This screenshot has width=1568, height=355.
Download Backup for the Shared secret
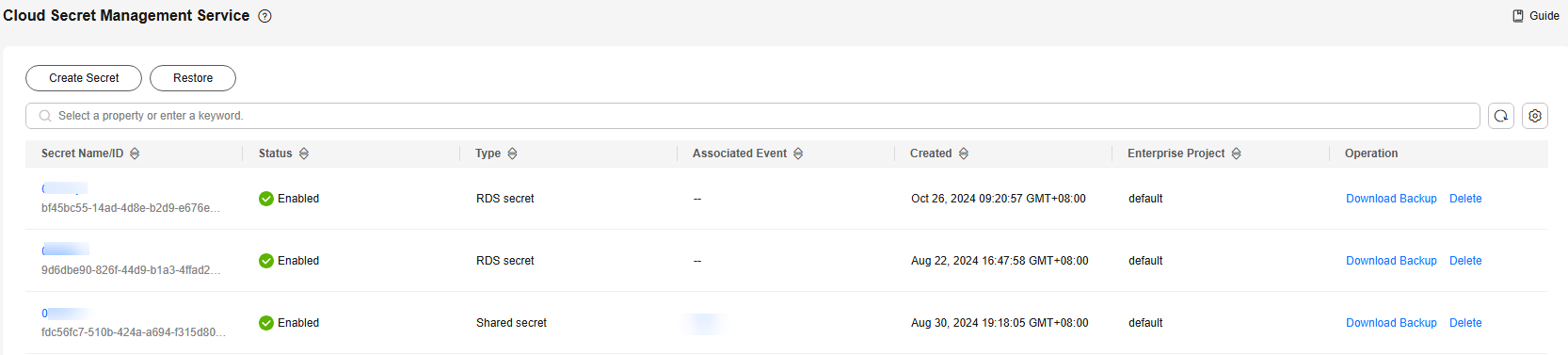click(x=1391, y=323)
